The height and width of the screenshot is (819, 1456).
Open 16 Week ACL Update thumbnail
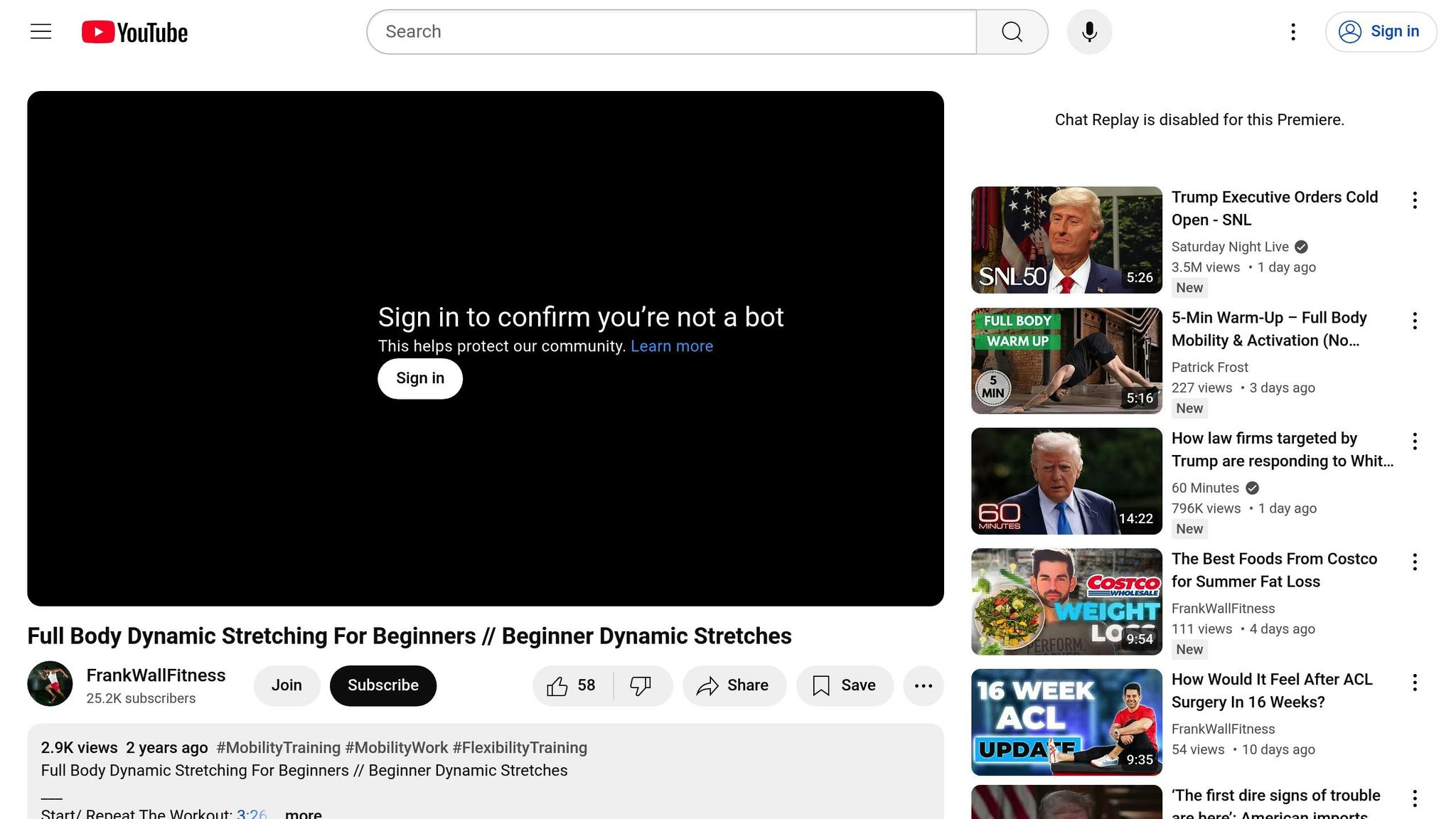pos(1066,722)
